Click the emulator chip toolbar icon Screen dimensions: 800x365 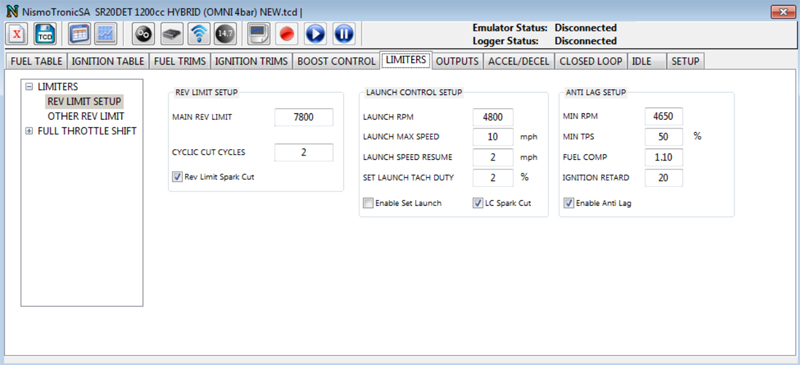[x=171, y=34]
